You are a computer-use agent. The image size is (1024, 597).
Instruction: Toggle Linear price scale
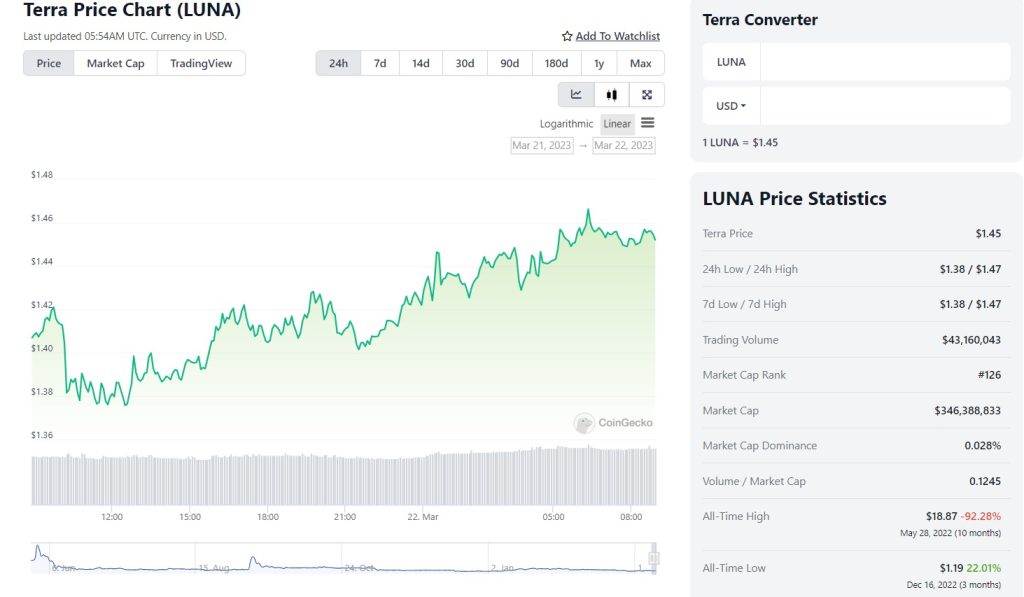617,123
